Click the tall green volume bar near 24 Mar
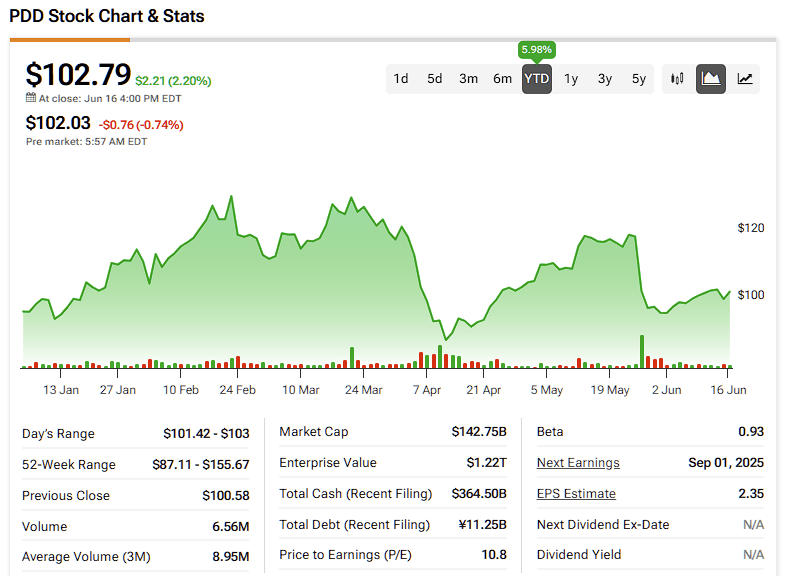Viewport: 790px width, 576px height. point(352,358)
